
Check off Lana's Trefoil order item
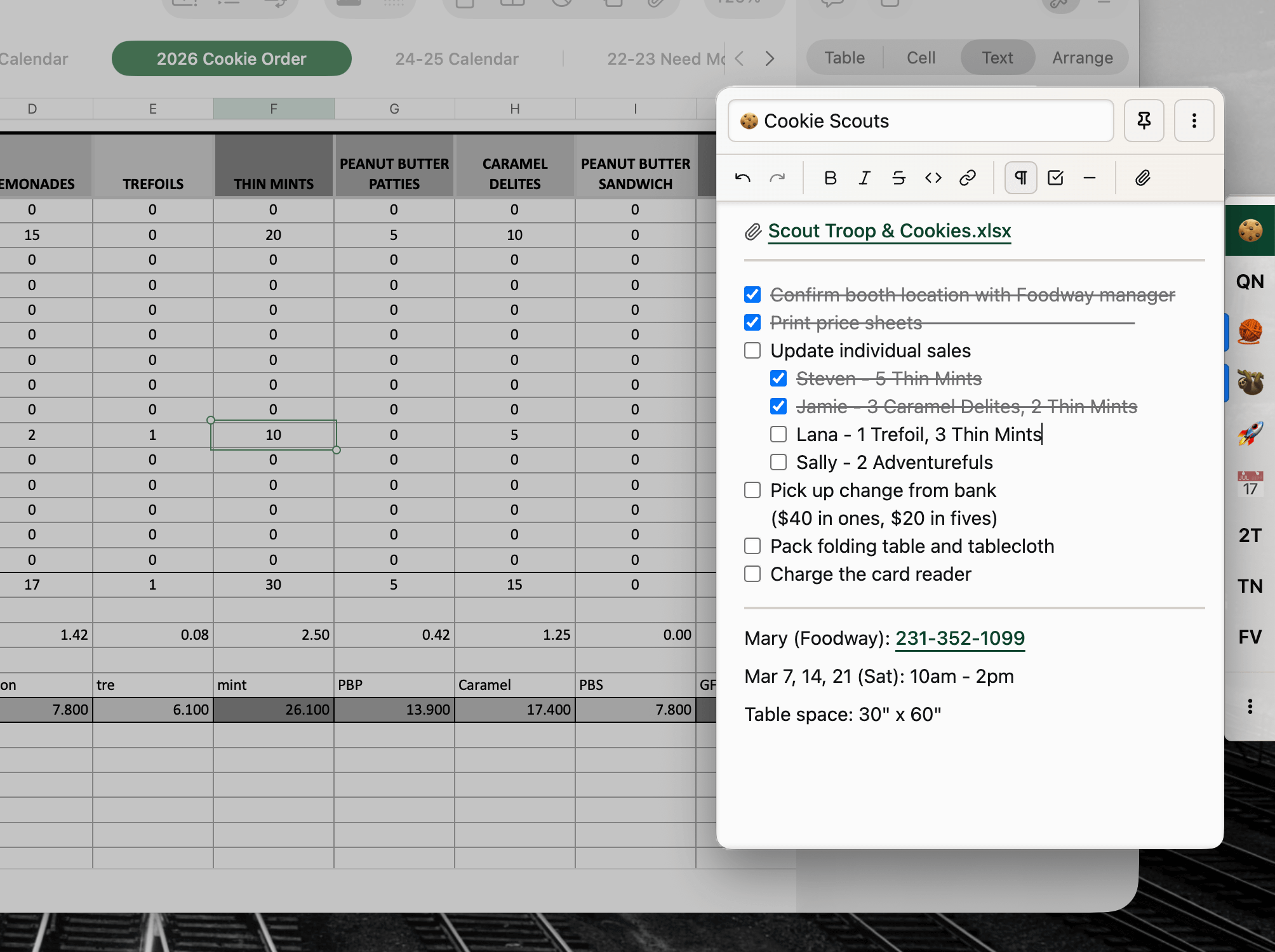click(x=778, y=434)
